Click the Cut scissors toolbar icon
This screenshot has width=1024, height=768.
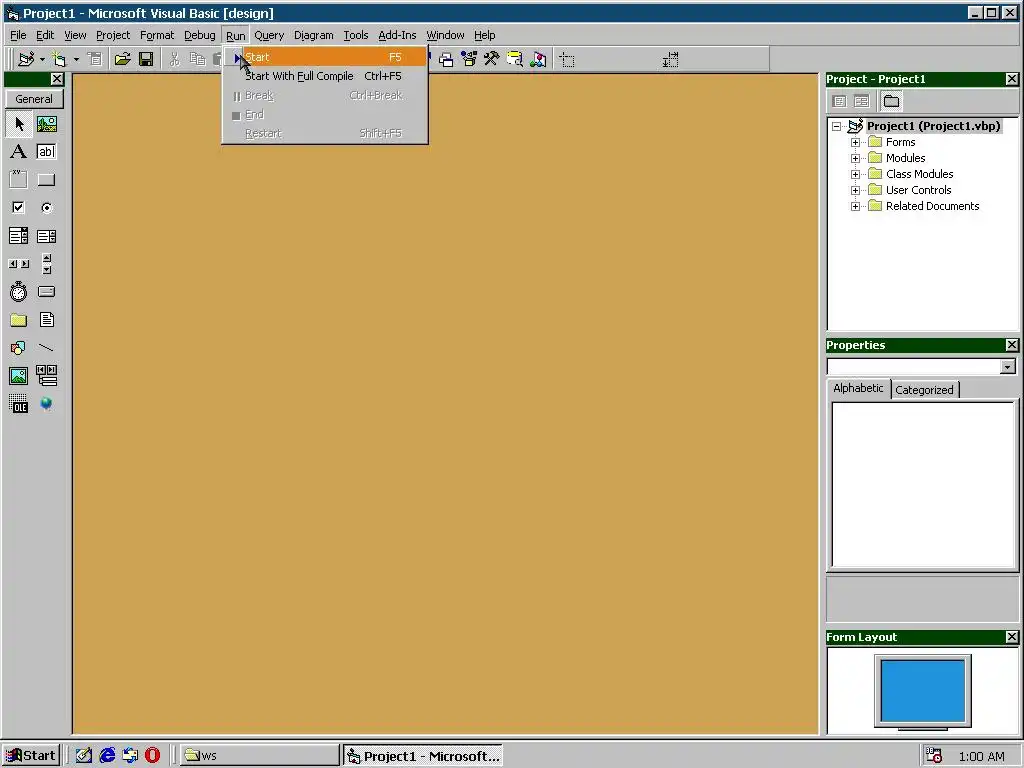(174, 59)
